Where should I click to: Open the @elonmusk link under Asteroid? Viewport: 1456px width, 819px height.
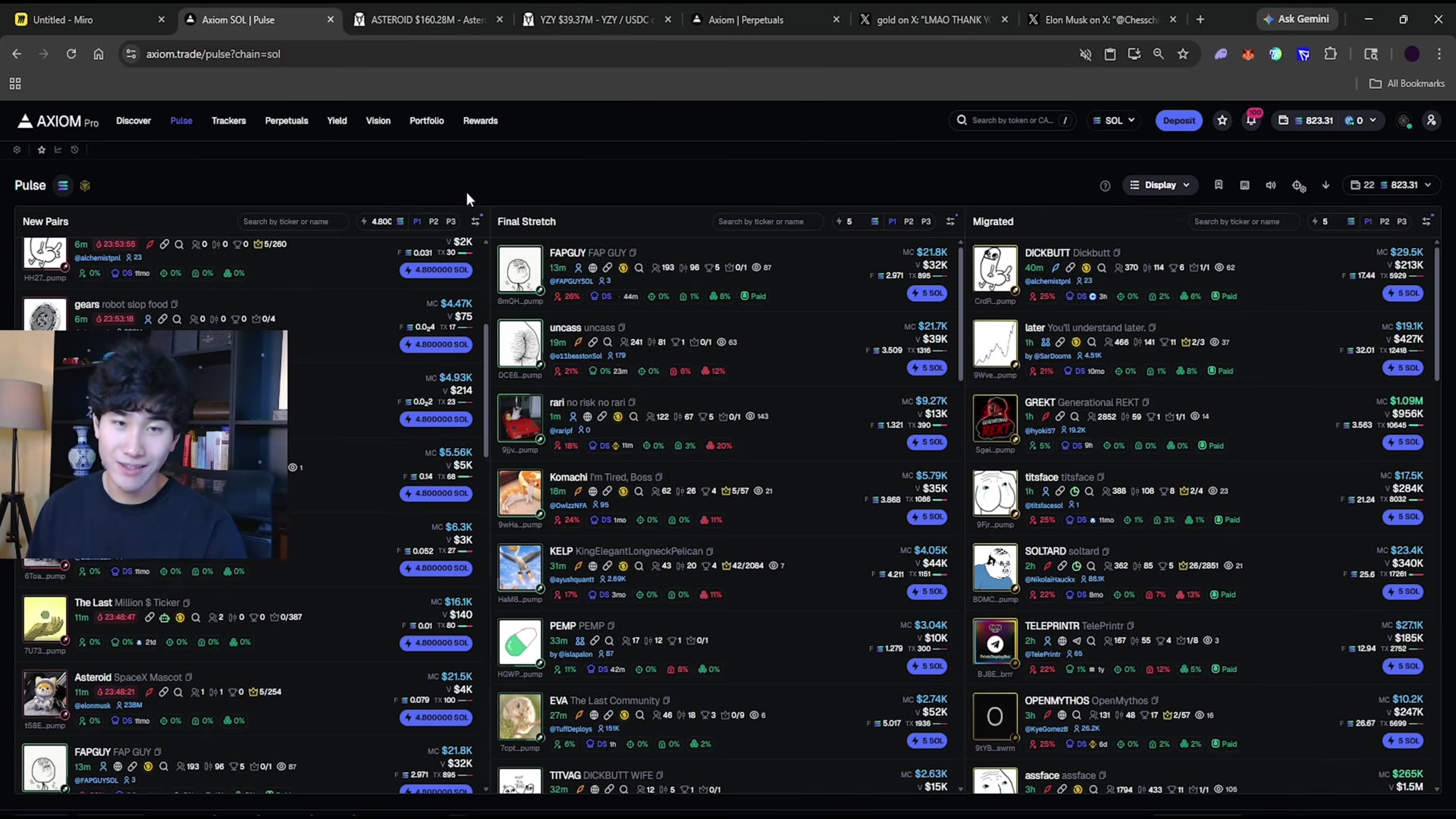(x=93, y=706)
